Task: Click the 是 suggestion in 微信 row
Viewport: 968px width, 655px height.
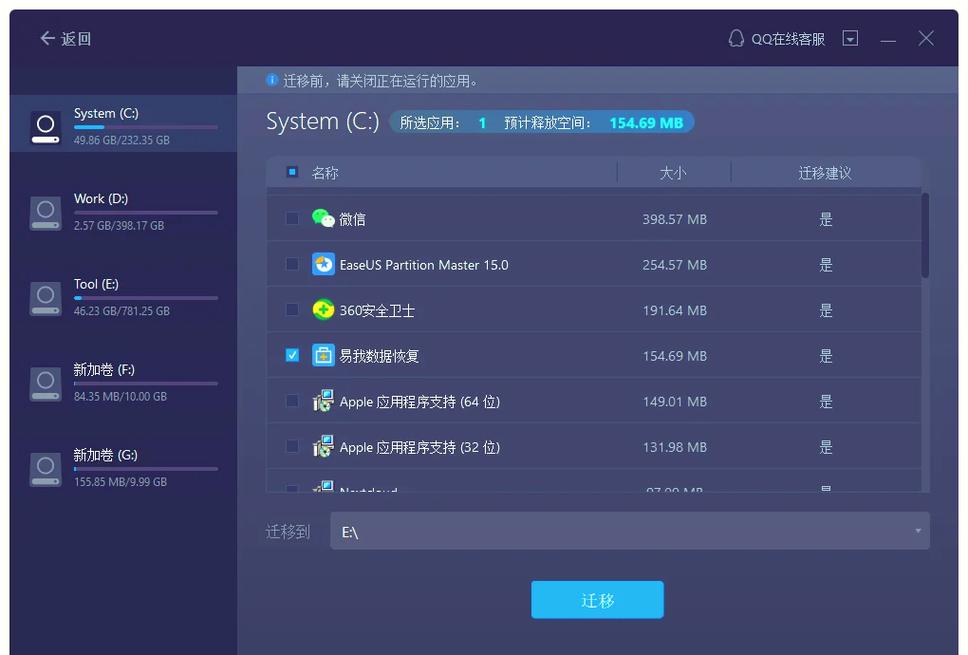Action: click(x=825, y=219)
